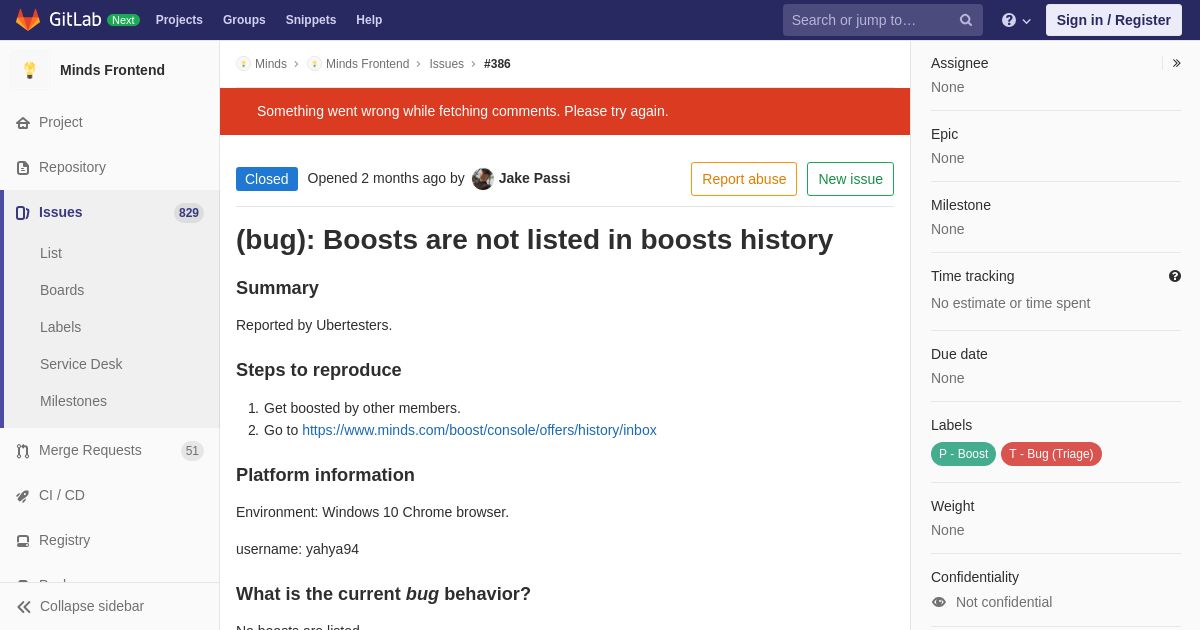This screenshot has height=630, width=1200.
Task: Open the issues List submenu
Action: tap(51, 253)
